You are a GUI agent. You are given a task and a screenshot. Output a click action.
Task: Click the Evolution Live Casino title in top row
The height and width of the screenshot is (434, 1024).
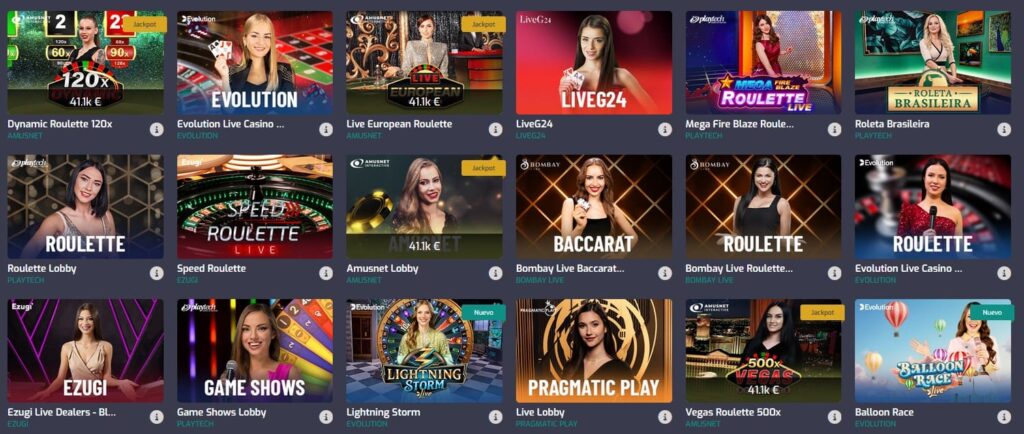point(231,124)
